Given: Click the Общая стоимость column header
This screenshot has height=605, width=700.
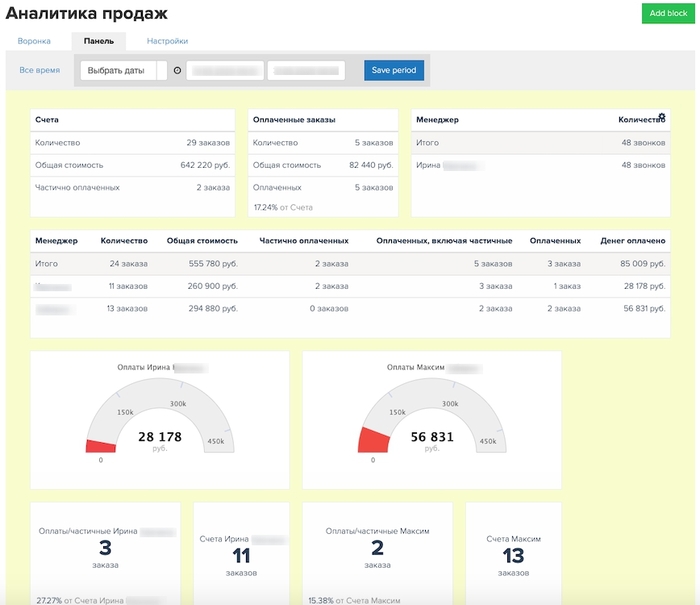Looking at the screenshot, I should [201, 241].
